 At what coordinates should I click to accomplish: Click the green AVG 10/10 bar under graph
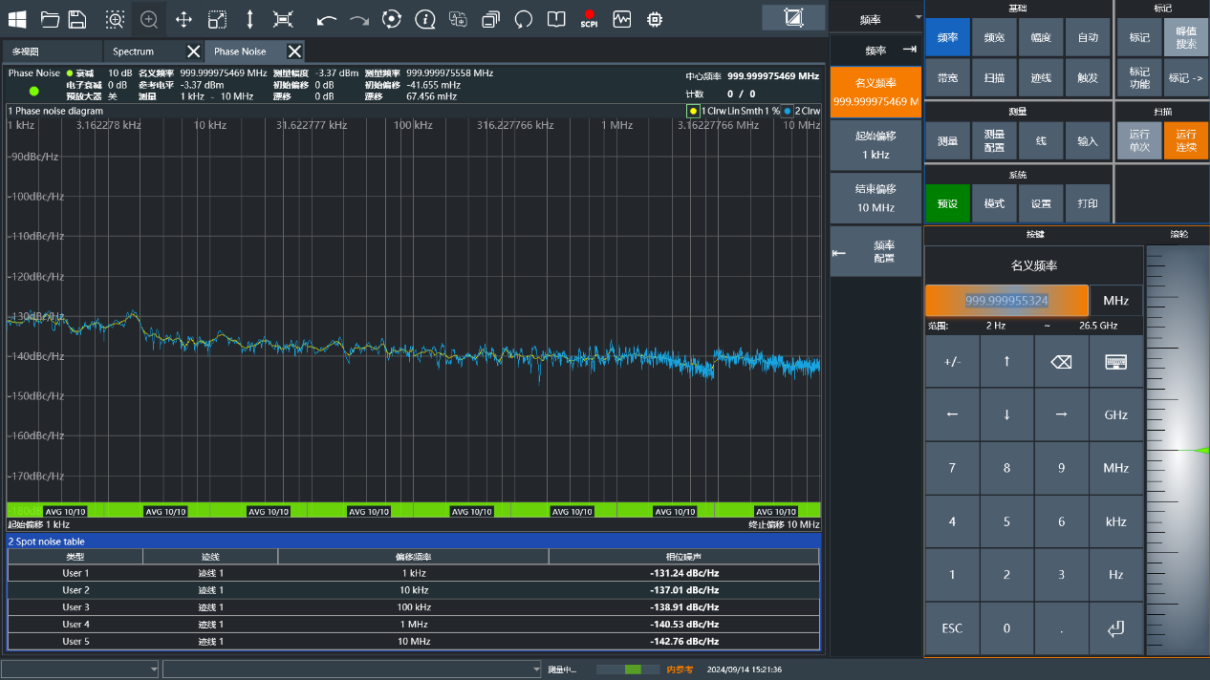tap(413, 510)
